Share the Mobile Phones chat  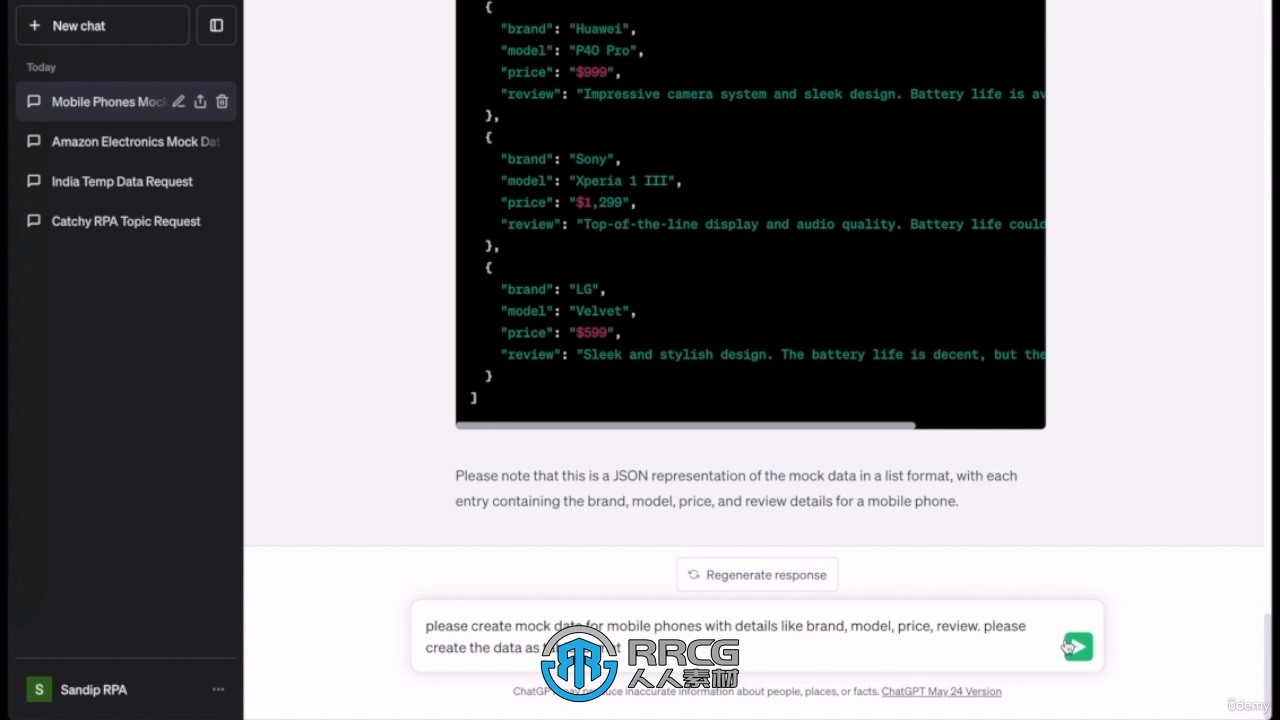click(x=200, y=101)
